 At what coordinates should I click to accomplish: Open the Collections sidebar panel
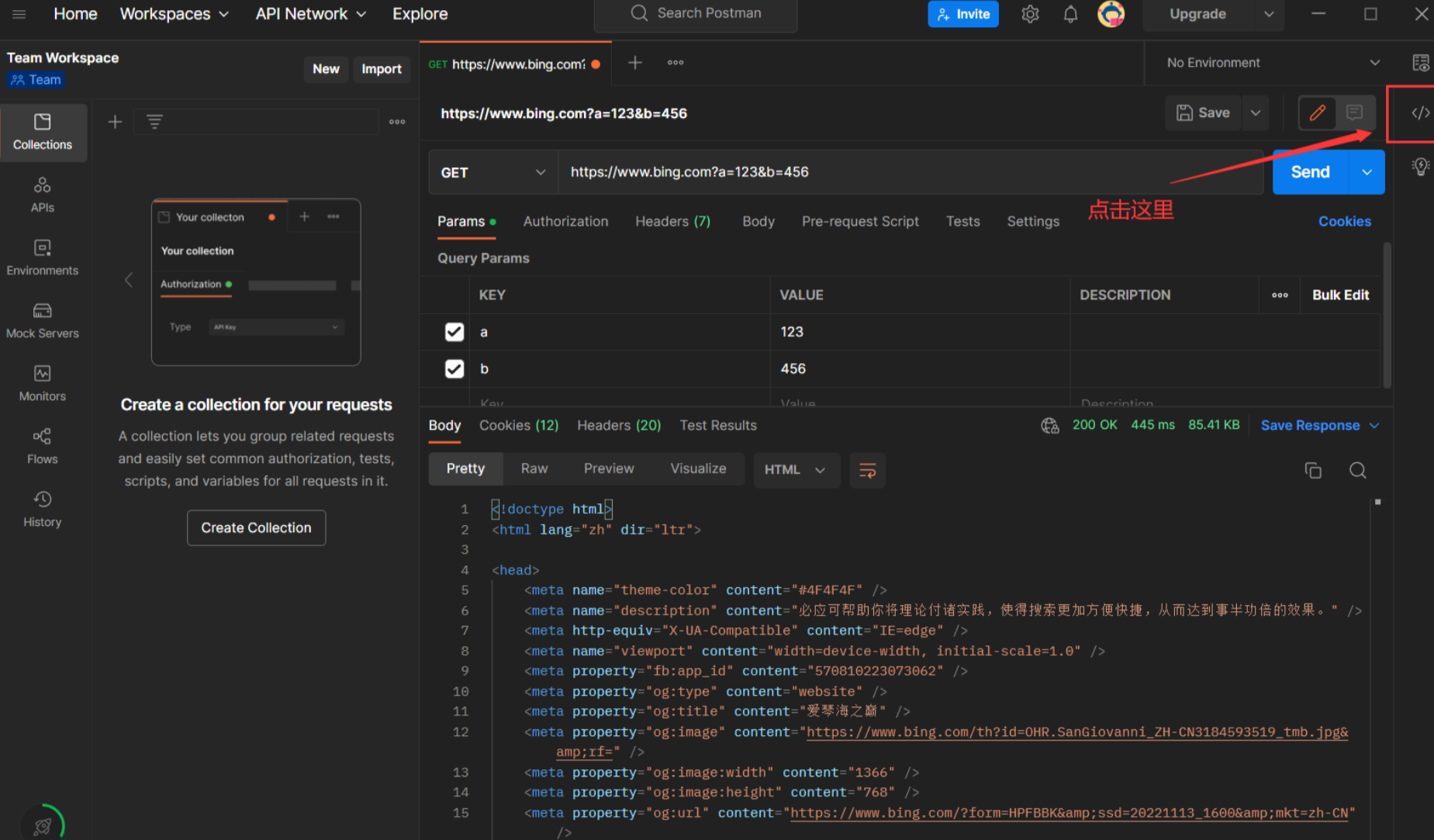tap(43, 133)
